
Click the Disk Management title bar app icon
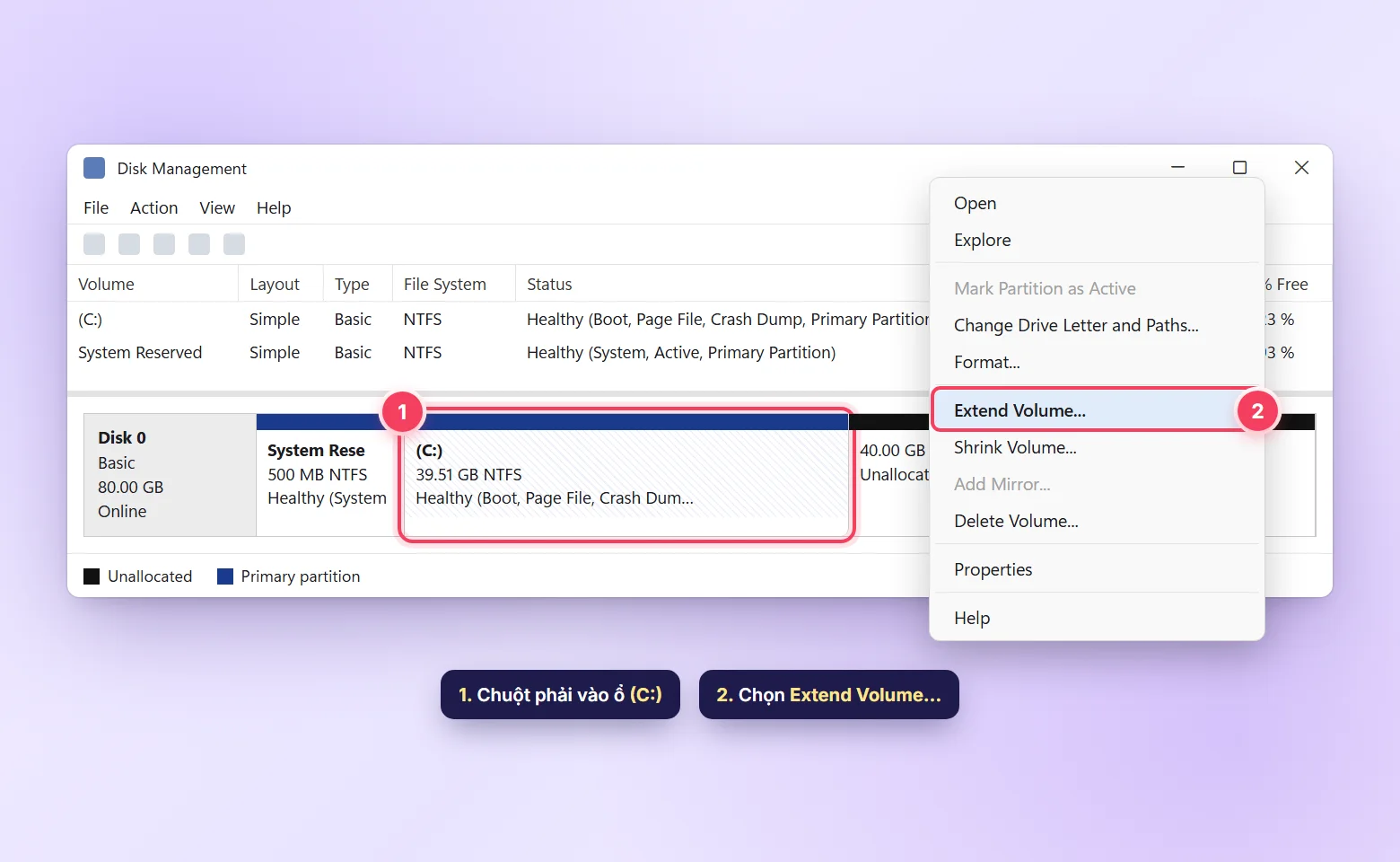[x=94, y=168]
